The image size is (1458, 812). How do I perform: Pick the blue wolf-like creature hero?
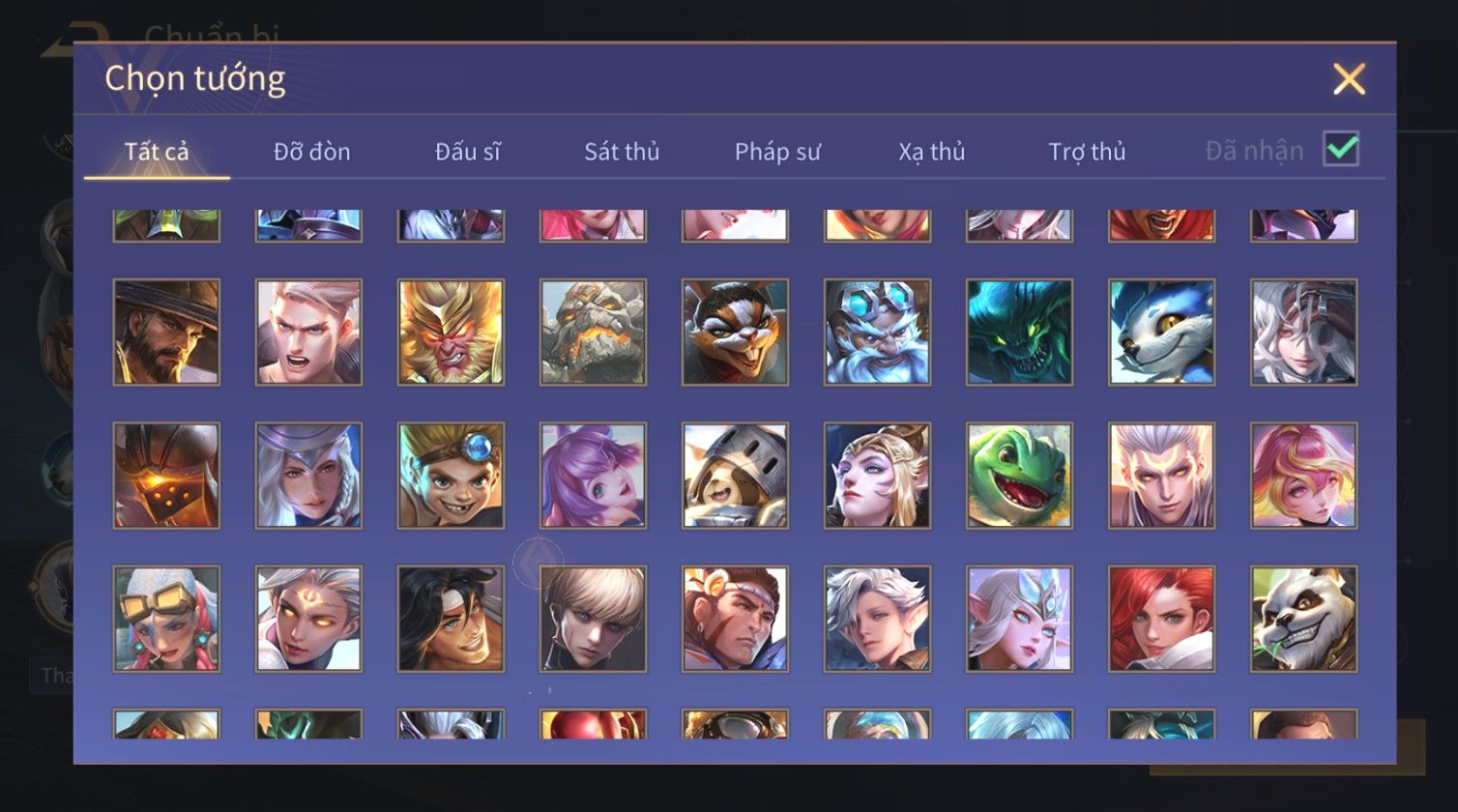[1161, 333]
